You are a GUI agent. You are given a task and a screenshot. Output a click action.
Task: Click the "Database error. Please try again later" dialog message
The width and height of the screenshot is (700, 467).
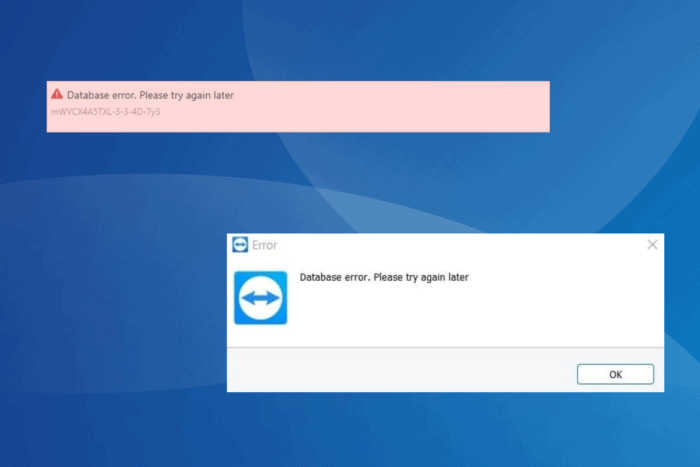pyautogui.click(x=384, y=277)
